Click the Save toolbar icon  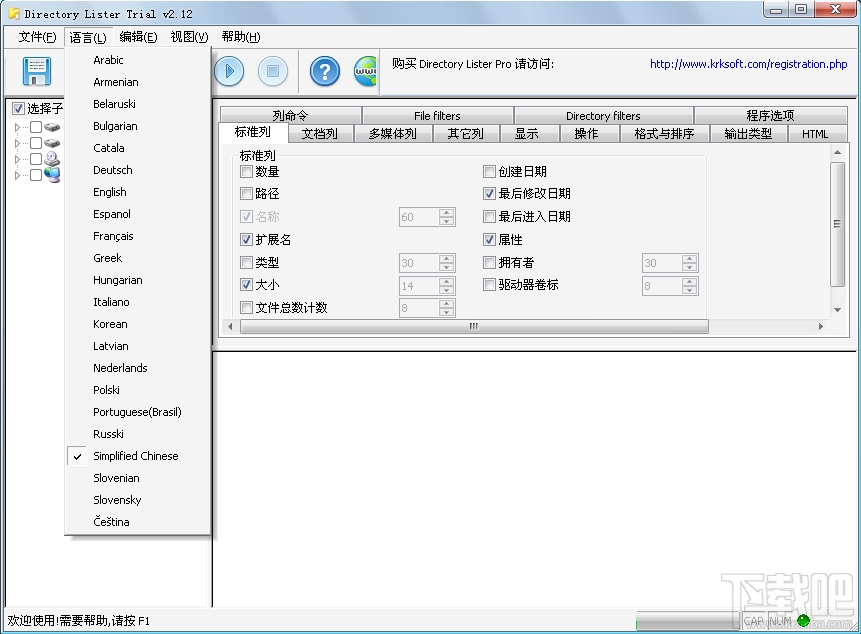point(37,71)
